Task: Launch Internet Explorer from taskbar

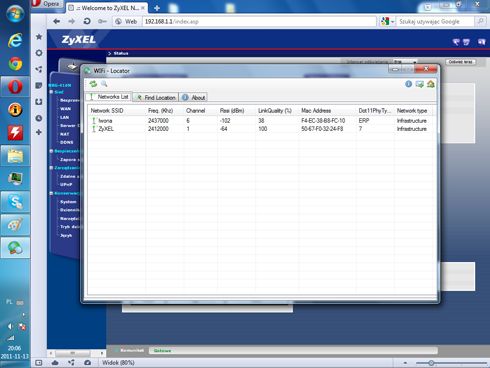Action: pos(15,40)
